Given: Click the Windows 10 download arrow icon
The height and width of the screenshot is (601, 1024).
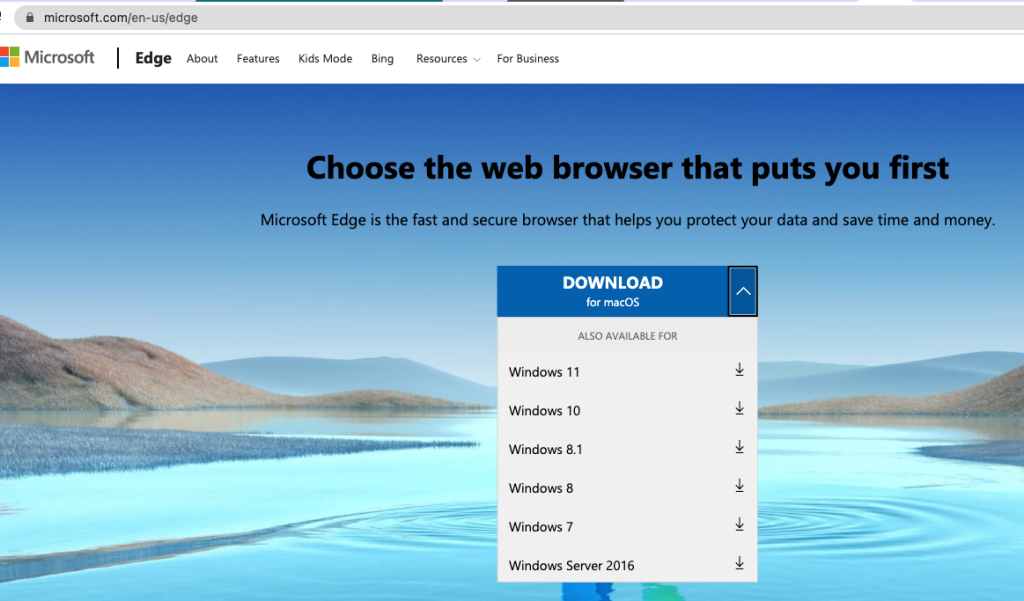Looking at the screenshot, I should 740,409.
